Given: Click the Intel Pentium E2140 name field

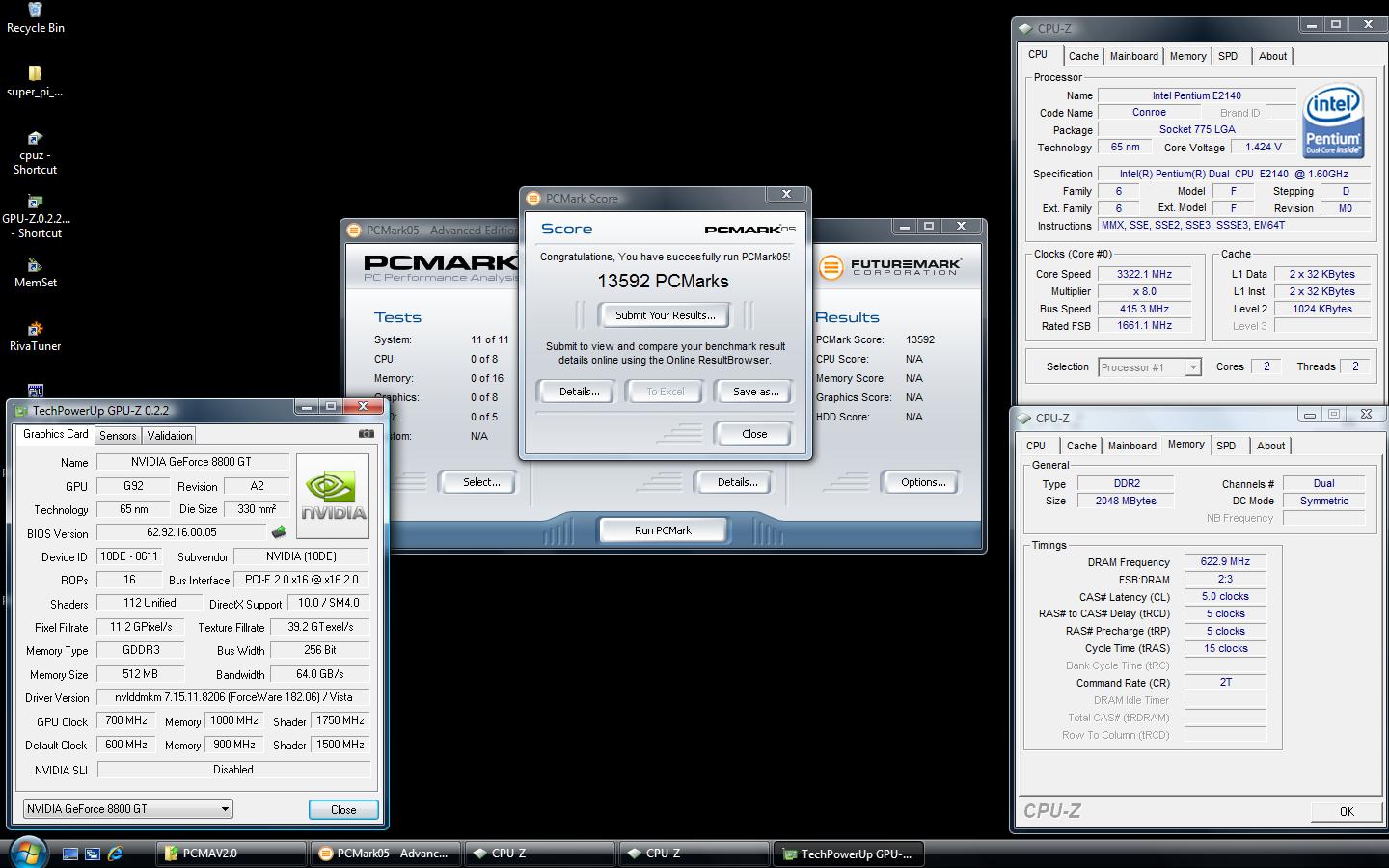Looking at the screenshot, I should (x=1196, y=95).
